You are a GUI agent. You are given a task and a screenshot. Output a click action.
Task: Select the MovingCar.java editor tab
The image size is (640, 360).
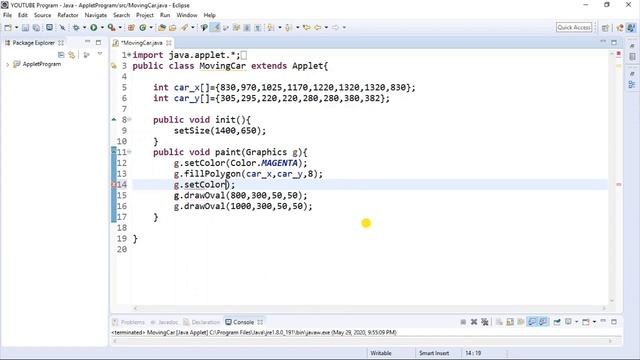(x=142, y=43)
